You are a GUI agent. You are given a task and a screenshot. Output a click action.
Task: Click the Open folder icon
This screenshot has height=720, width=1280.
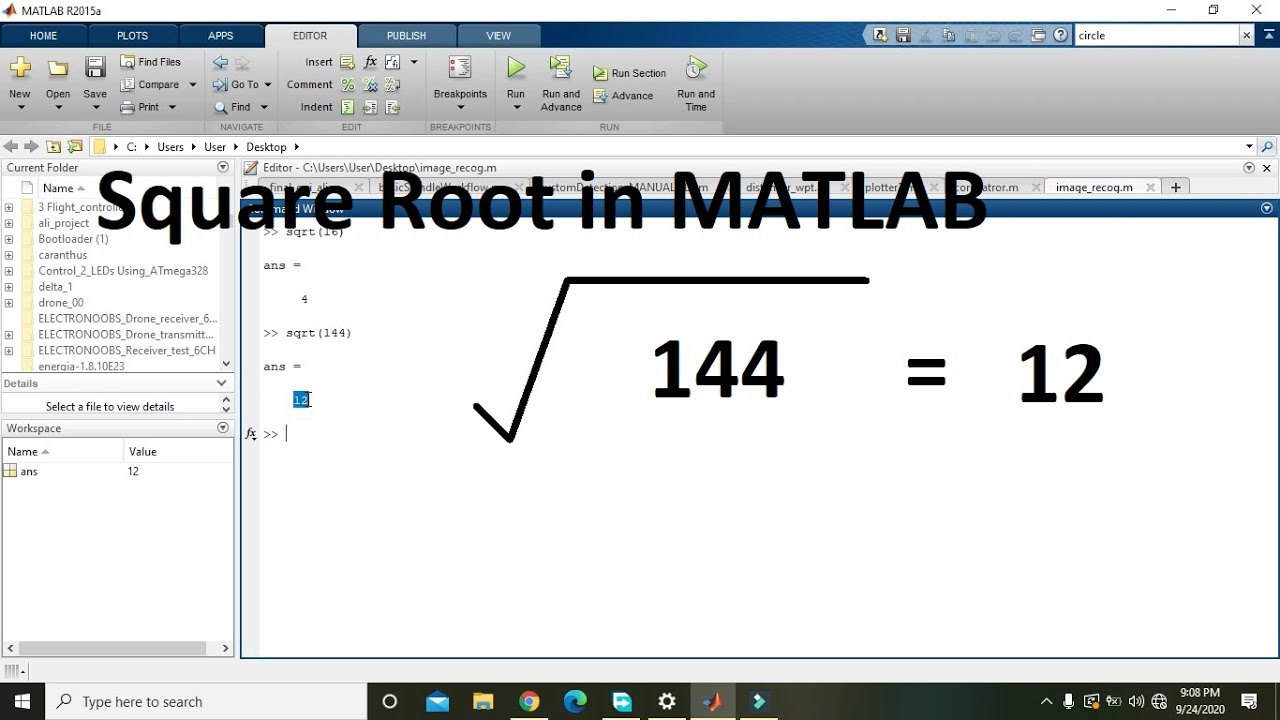(58, 68)
